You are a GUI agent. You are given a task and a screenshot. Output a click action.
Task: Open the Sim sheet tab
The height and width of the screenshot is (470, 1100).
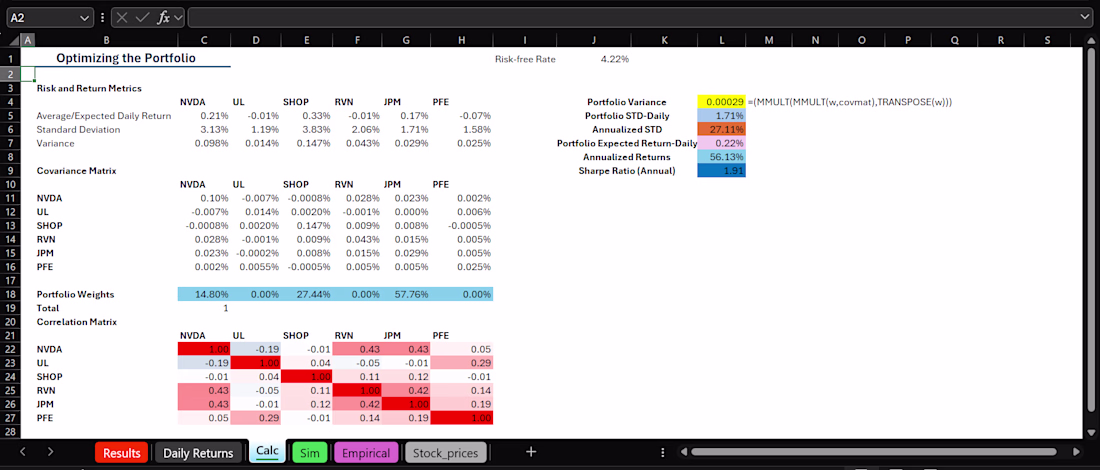[309, 453]
